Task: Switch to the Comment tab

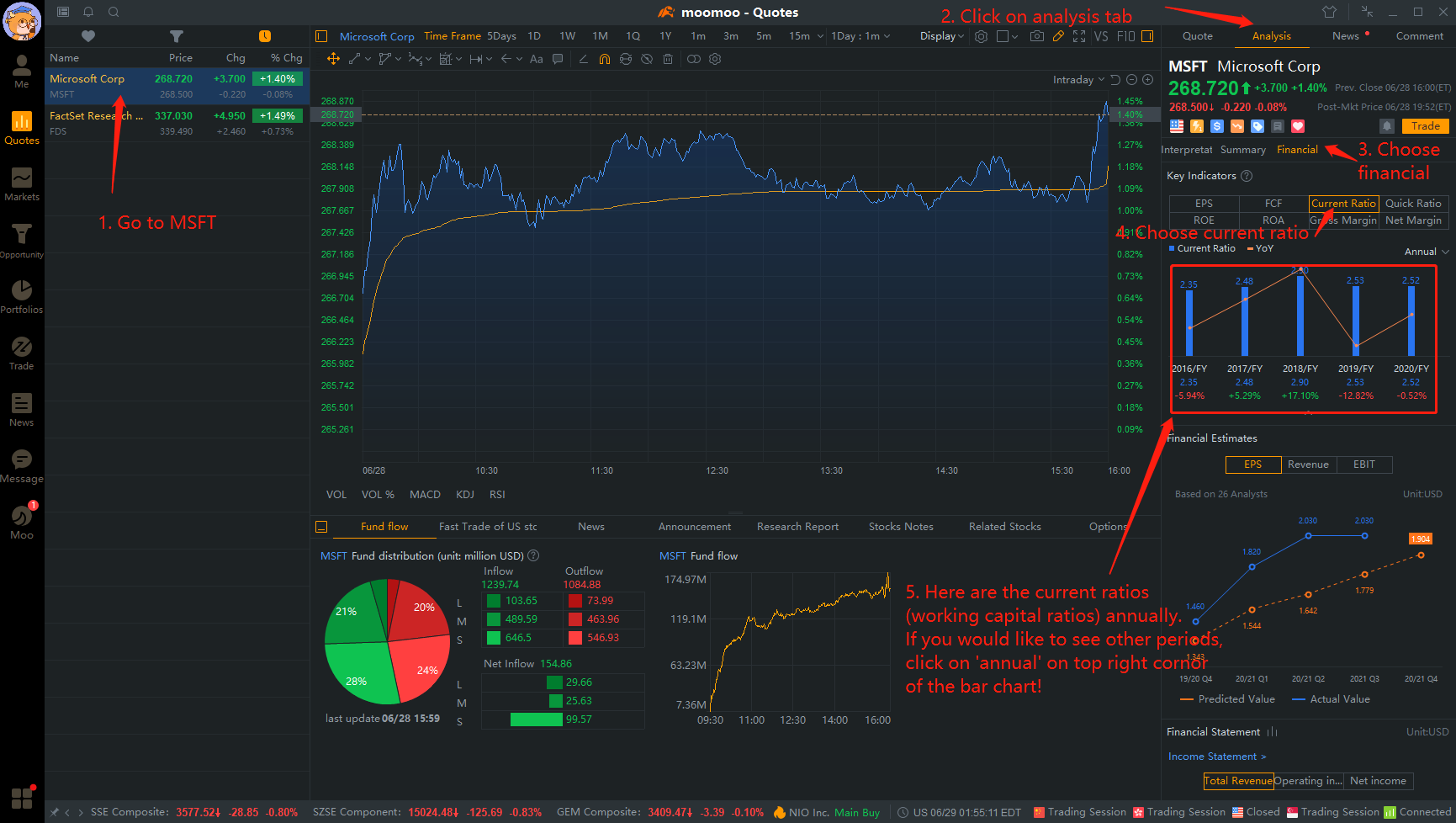Action: pos(1420,36)
